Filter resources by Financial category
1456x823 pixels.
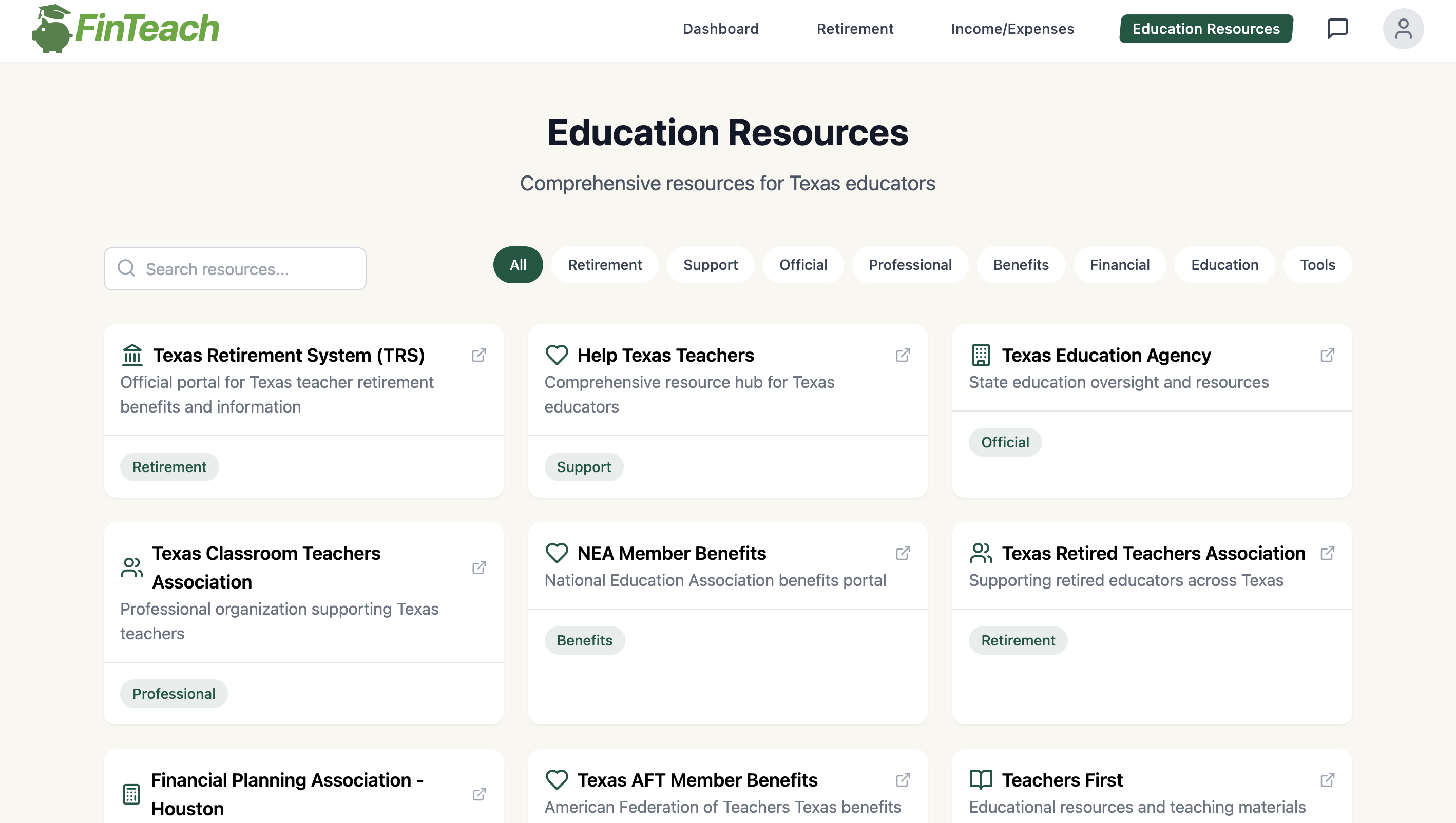(1119, 265)
